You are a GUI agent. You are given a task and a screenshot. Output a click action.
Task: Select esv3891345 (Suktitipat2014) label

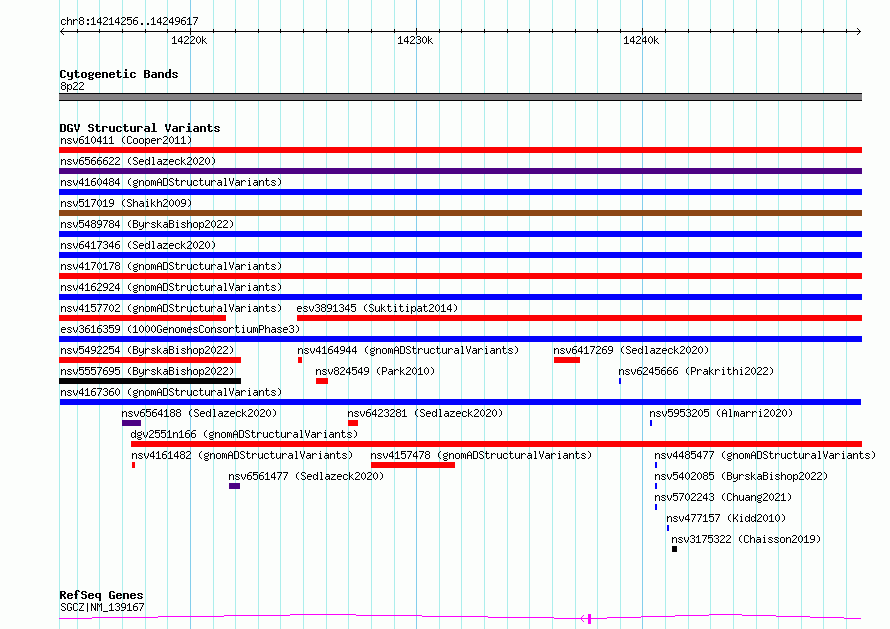point(377,308)
